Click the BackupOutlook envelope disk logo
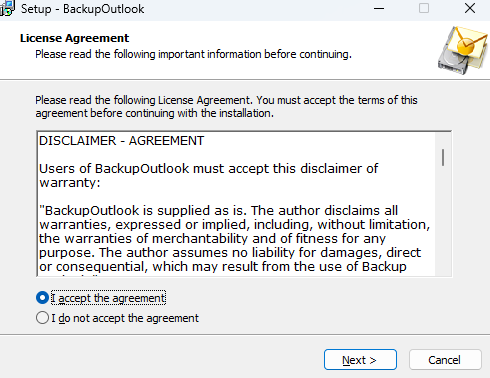490x378 pixels. click(x=463, y=50)
